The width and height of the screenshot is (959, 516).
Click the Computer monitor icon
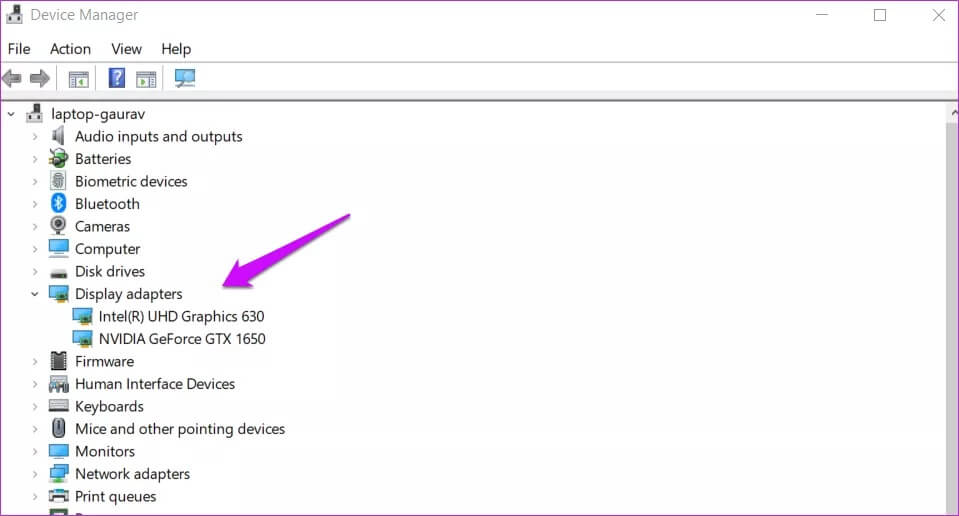click(59, 248)
